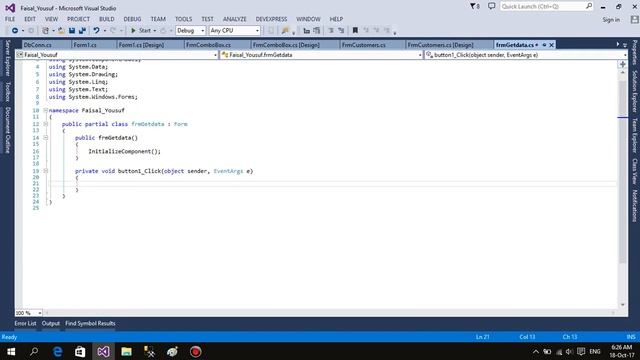Click the Sign in link

(x=611, y=20)
